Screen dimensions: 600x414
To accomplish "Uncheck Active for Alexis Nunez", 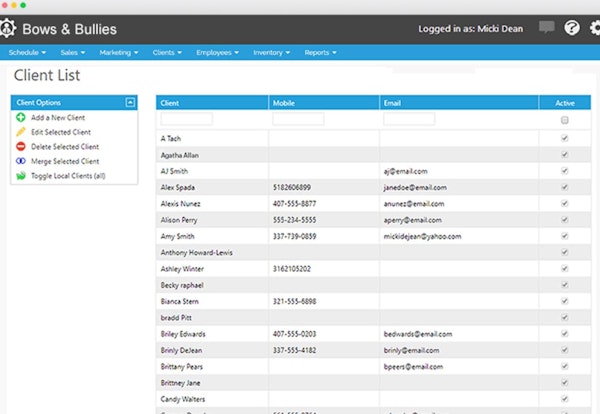I will [564, 203].
